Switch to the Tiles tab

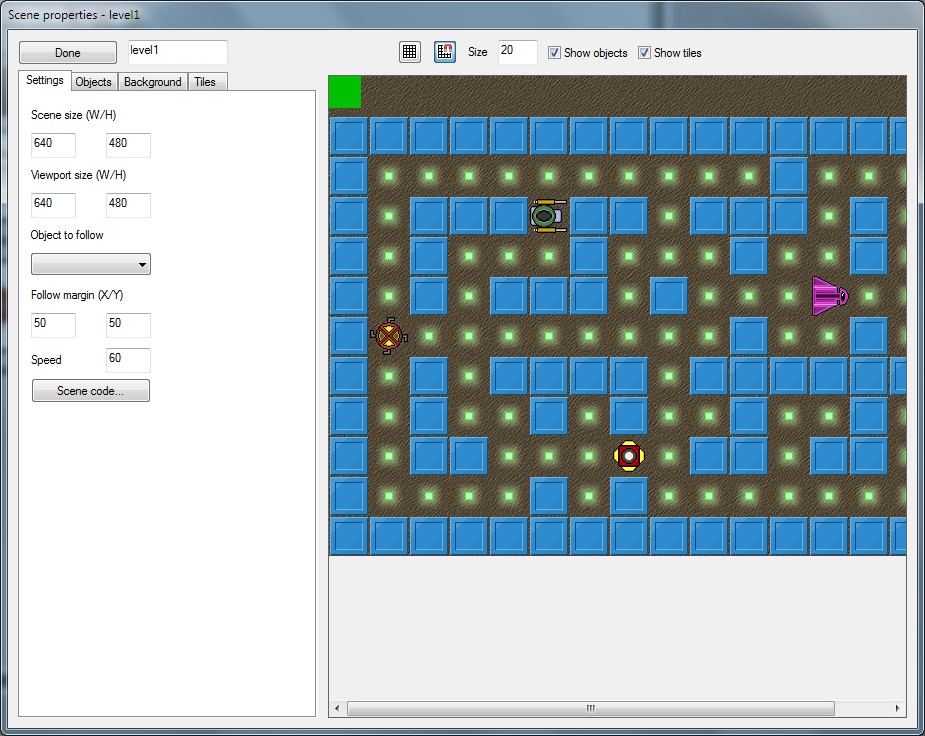pos(206,81)
